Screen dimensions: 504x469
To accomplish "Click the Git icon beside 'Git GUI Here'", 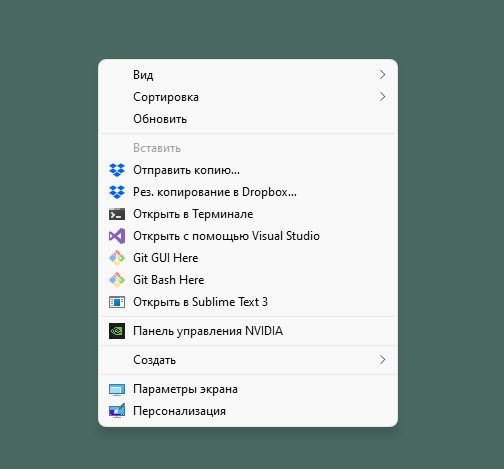I will (x=117, y=258).
